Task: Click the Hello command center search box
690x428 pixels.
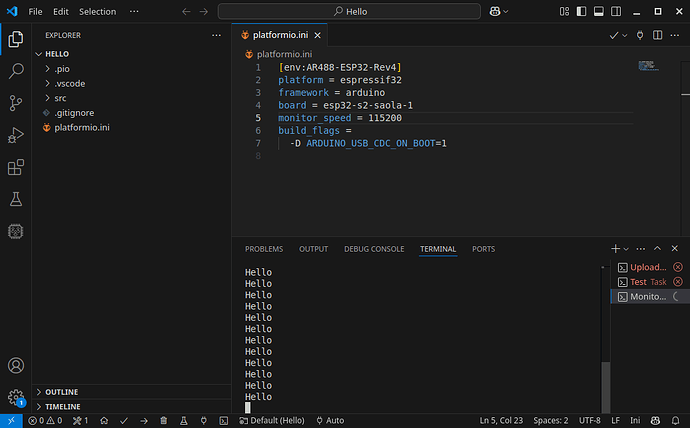Action: [x=349, y=11]
